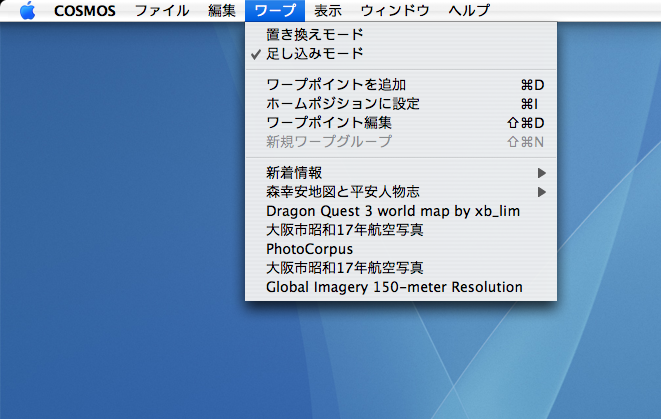The width and height of the screenshot is (661, 419).
Task: Choose ホームポジションに設定
Action: click(401, 104)
